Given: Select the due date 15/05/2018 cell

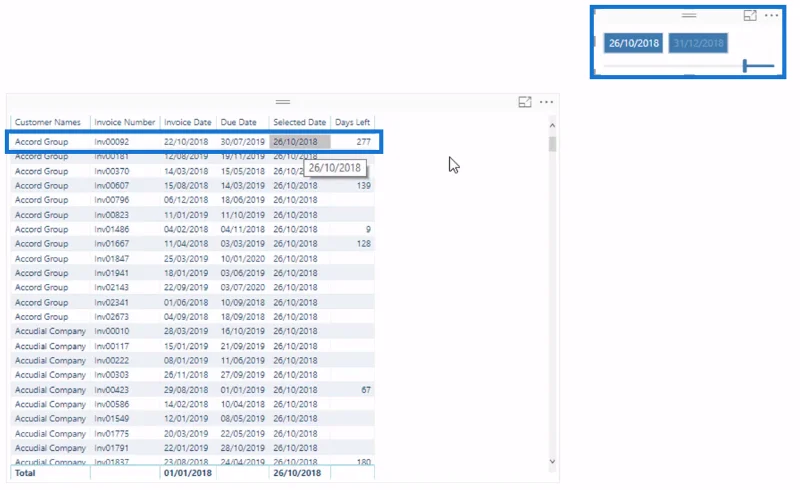Looking at the screenshot, I should click(242, 171).
